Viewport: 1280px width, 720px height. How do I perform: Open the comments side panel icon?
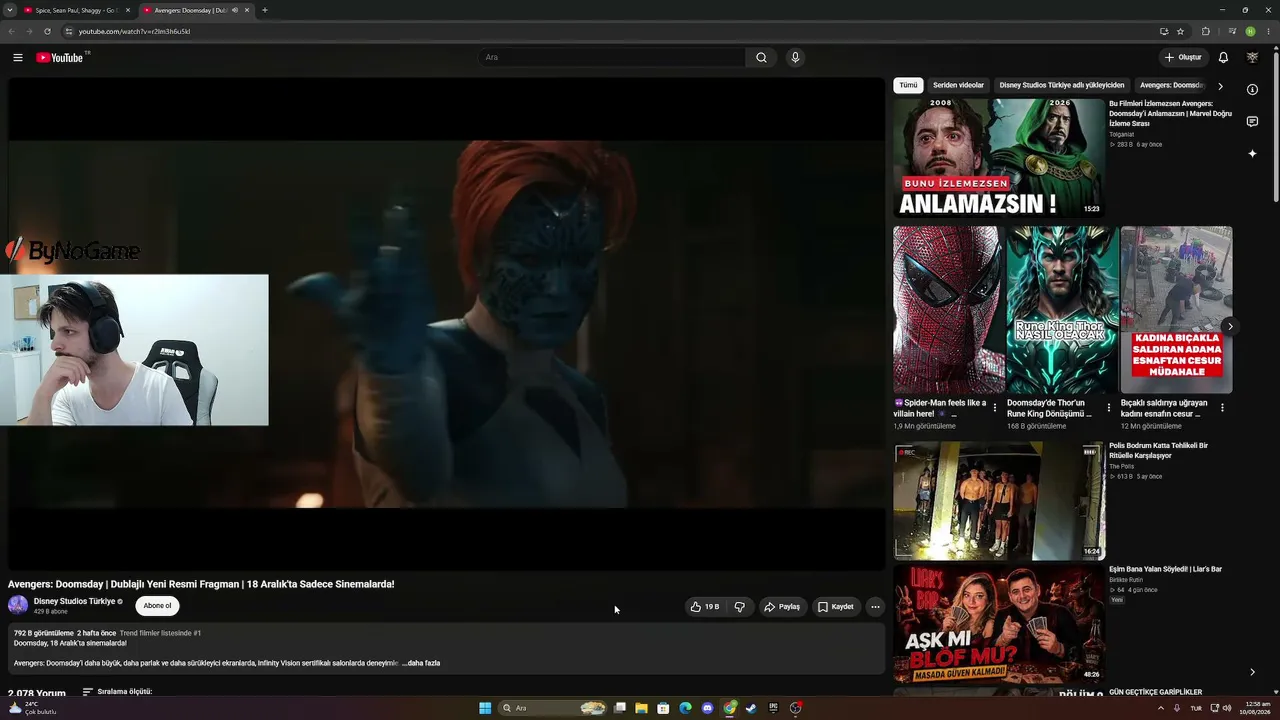point(1252,122)
